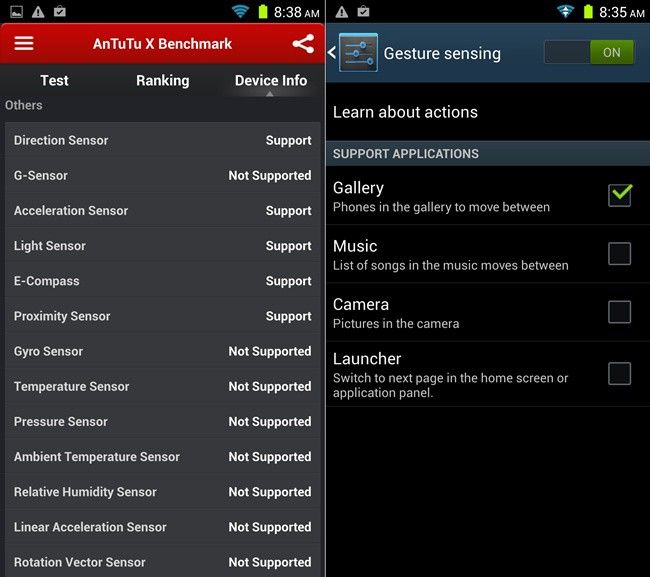
Task: Tap briefcase check icon in left status bar
Action: click(x=60, y=11)
